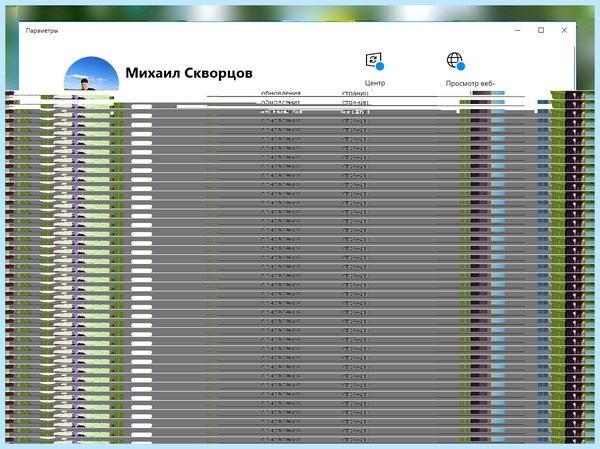Image resolution: width=600 pixels, height=449 pixels.
Task: Click the Центр label
Action: 375,83
